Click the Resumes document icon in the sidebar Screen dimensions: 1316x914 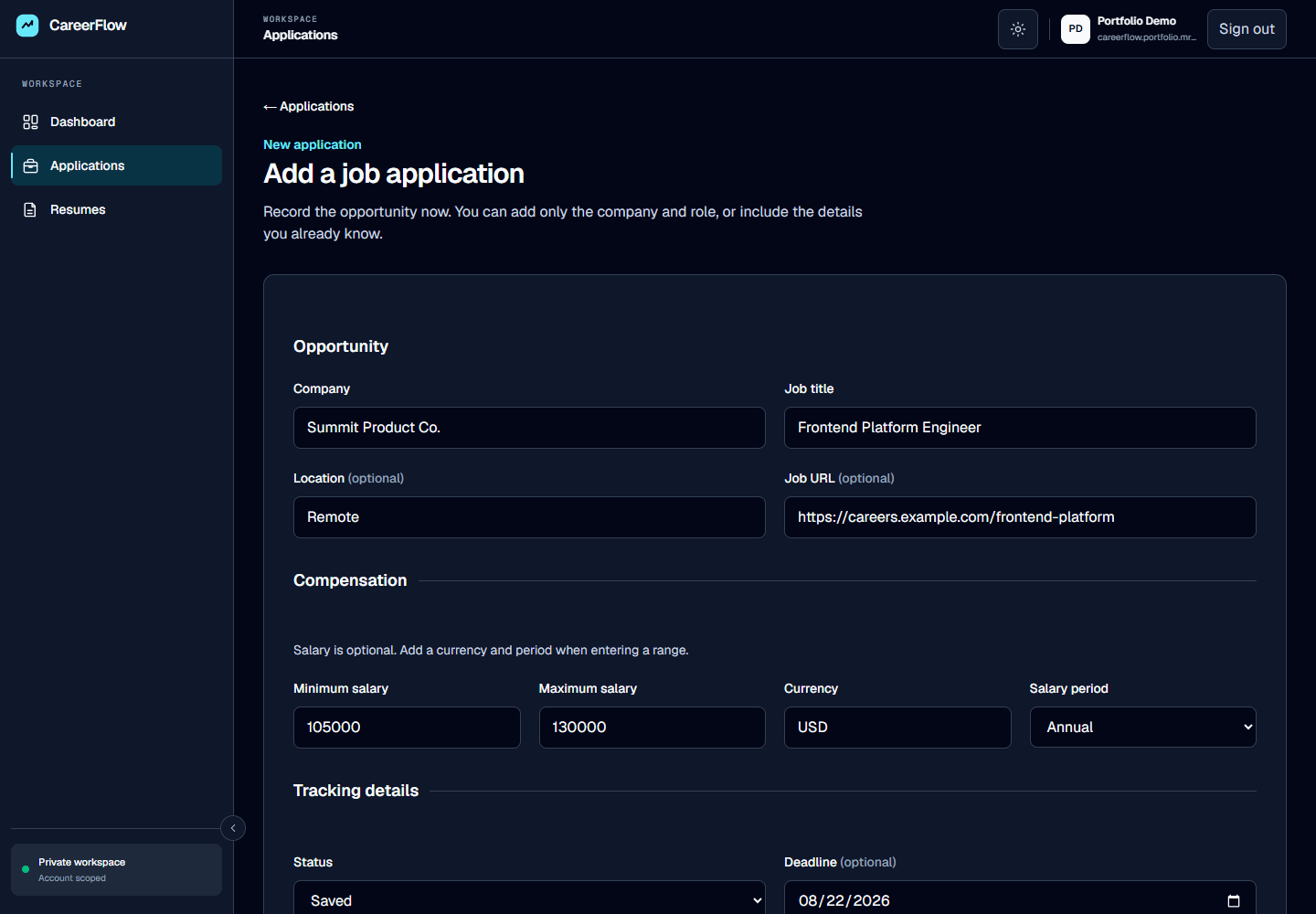pos(30,209)
